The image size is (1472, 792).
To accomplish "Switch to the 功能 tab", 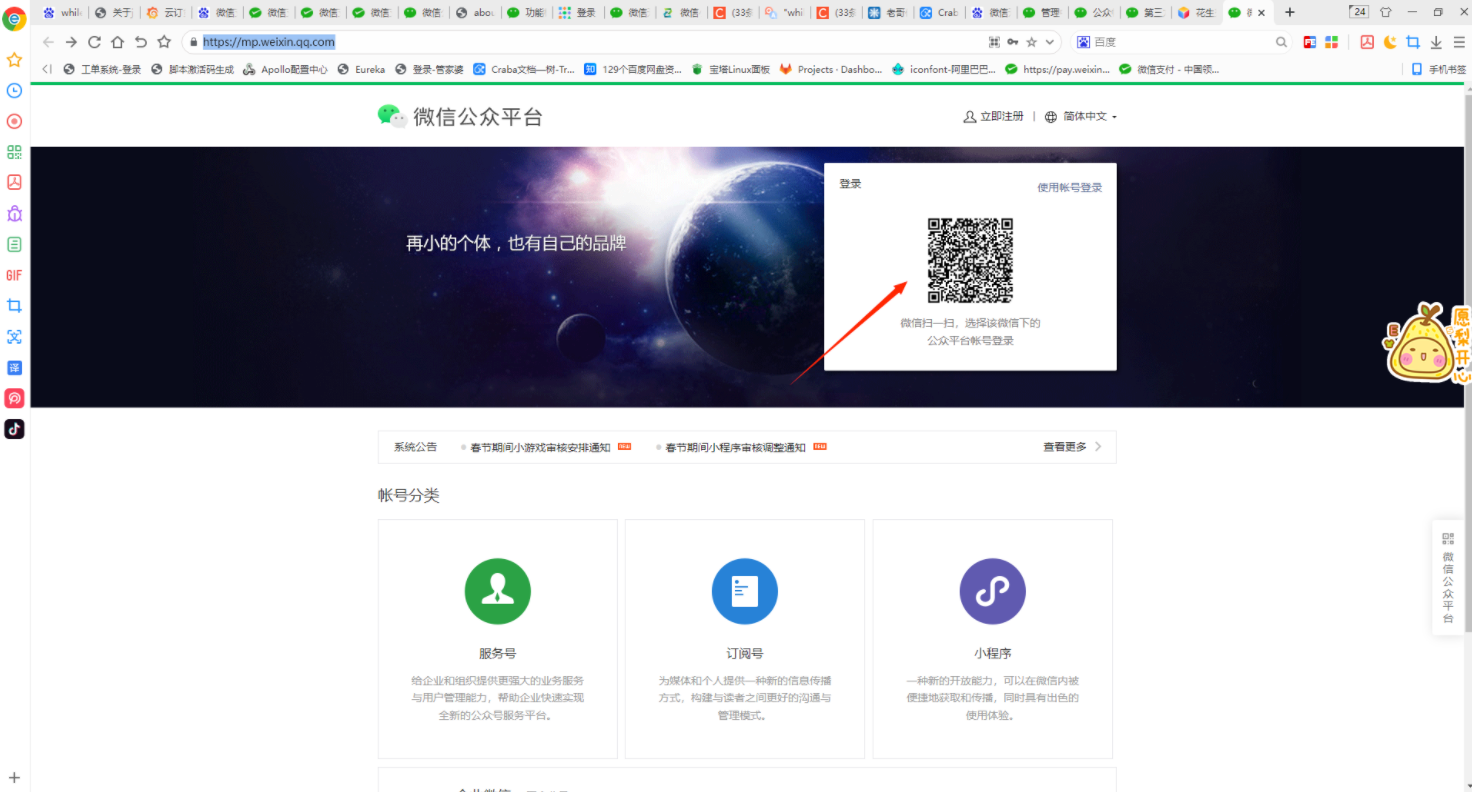I will coord(526,12).
